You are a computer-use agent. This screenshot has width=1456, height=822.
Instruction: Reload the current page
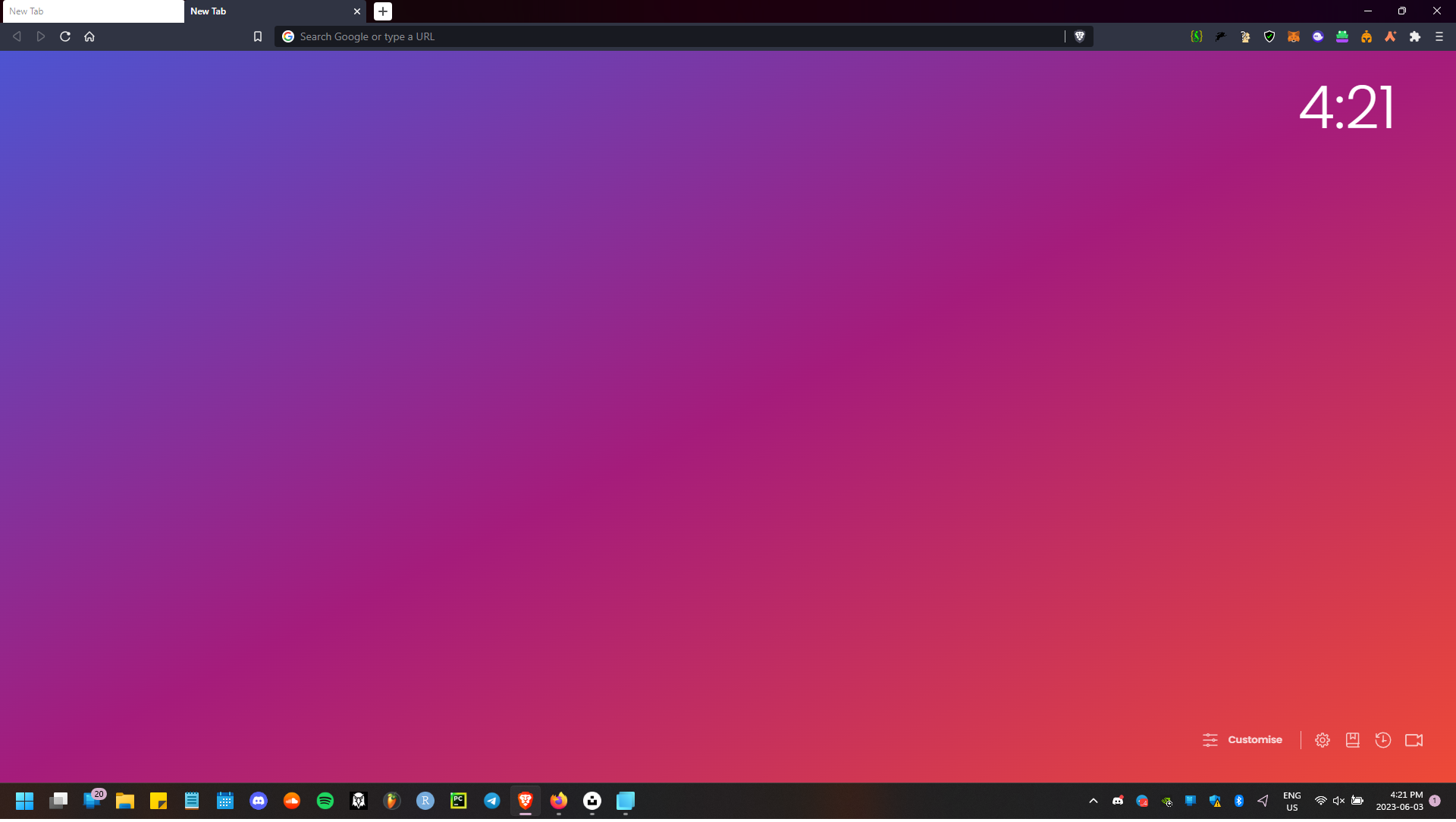pyautogui.click(x=65, y=36)
